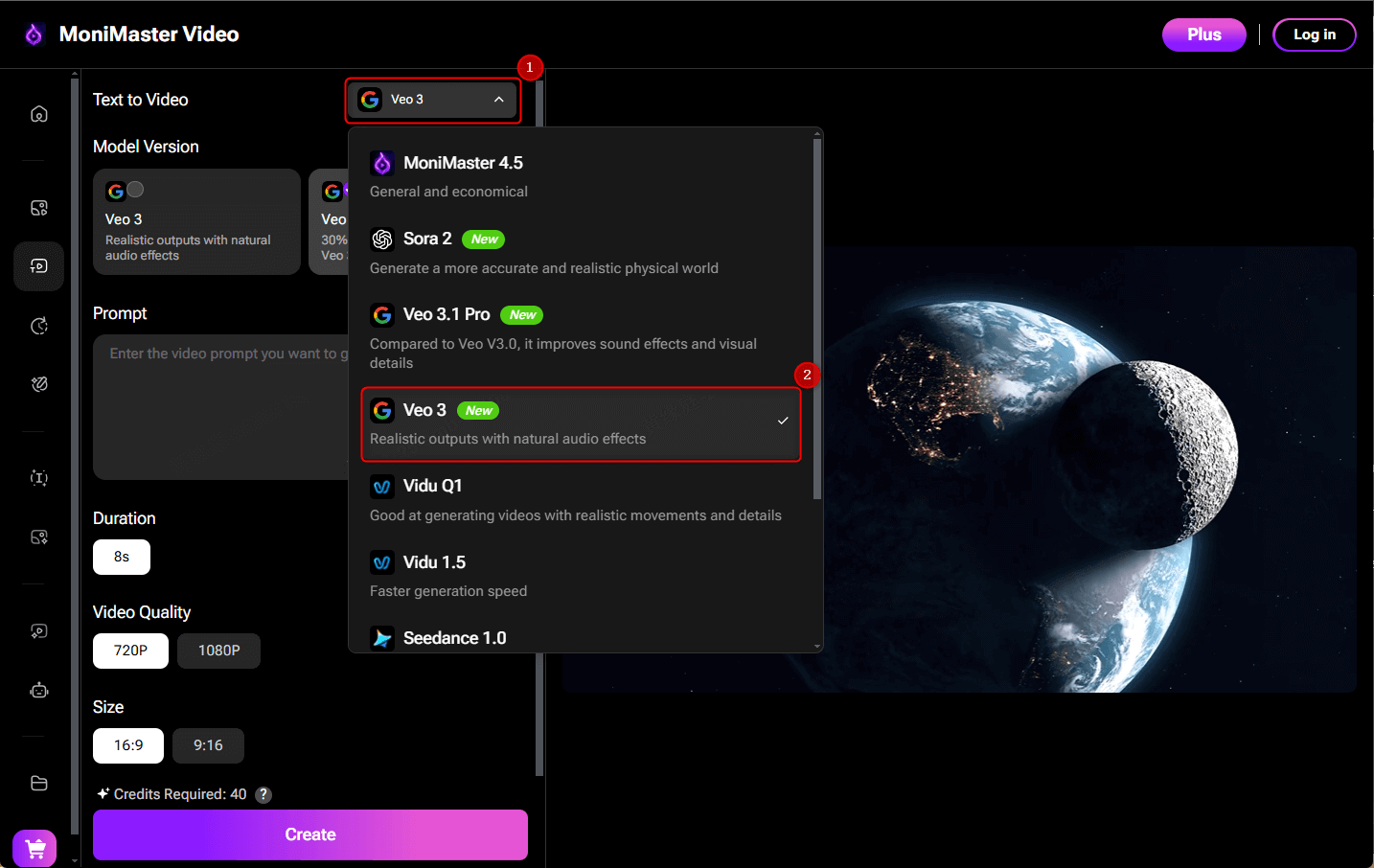This screenshot has width=1374, height=868.
Task: Open the Home icon in the sidebar
Action: (38, 113)
